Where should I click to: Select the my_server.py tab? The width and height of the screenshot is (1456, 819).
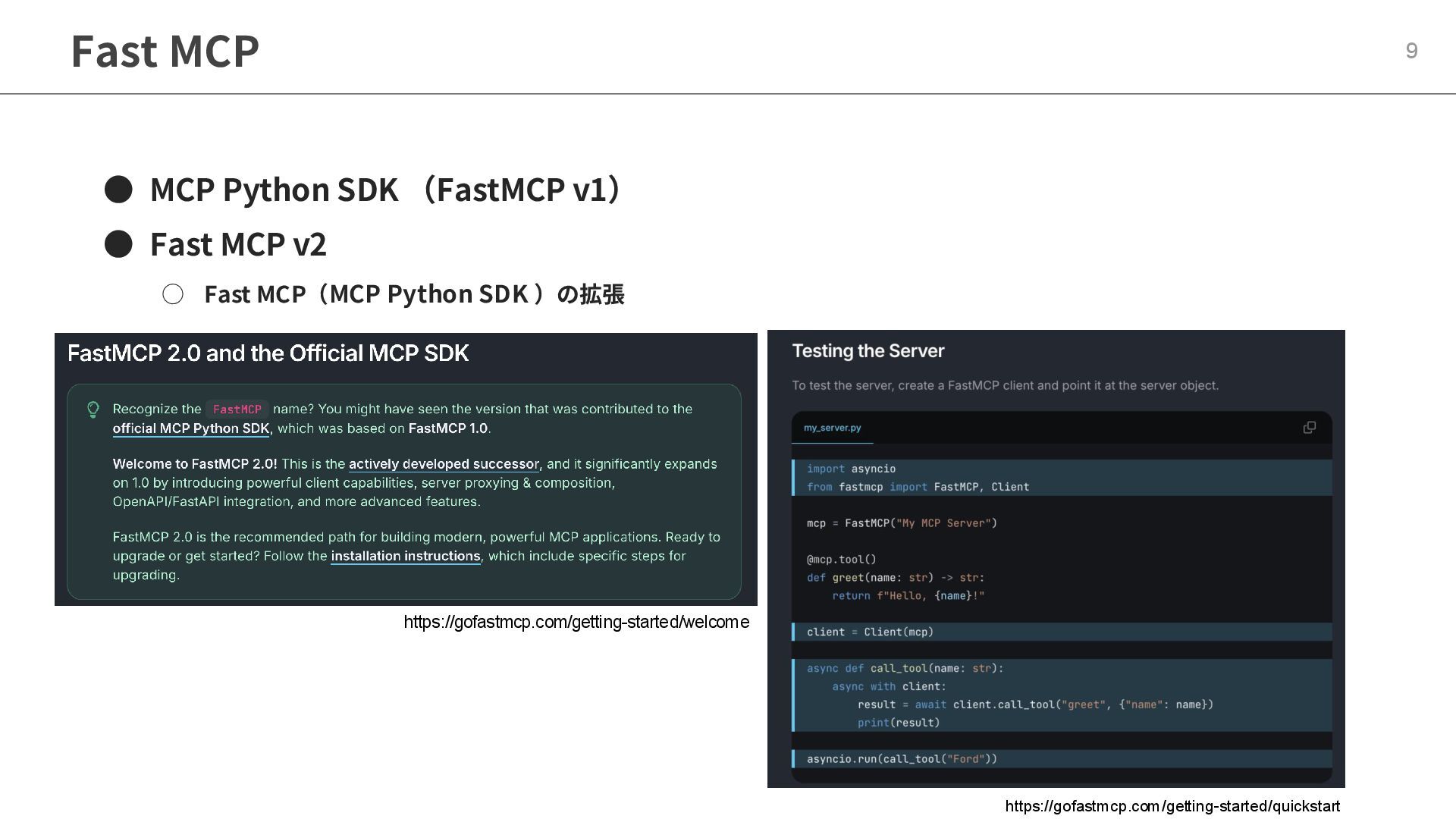832,428
